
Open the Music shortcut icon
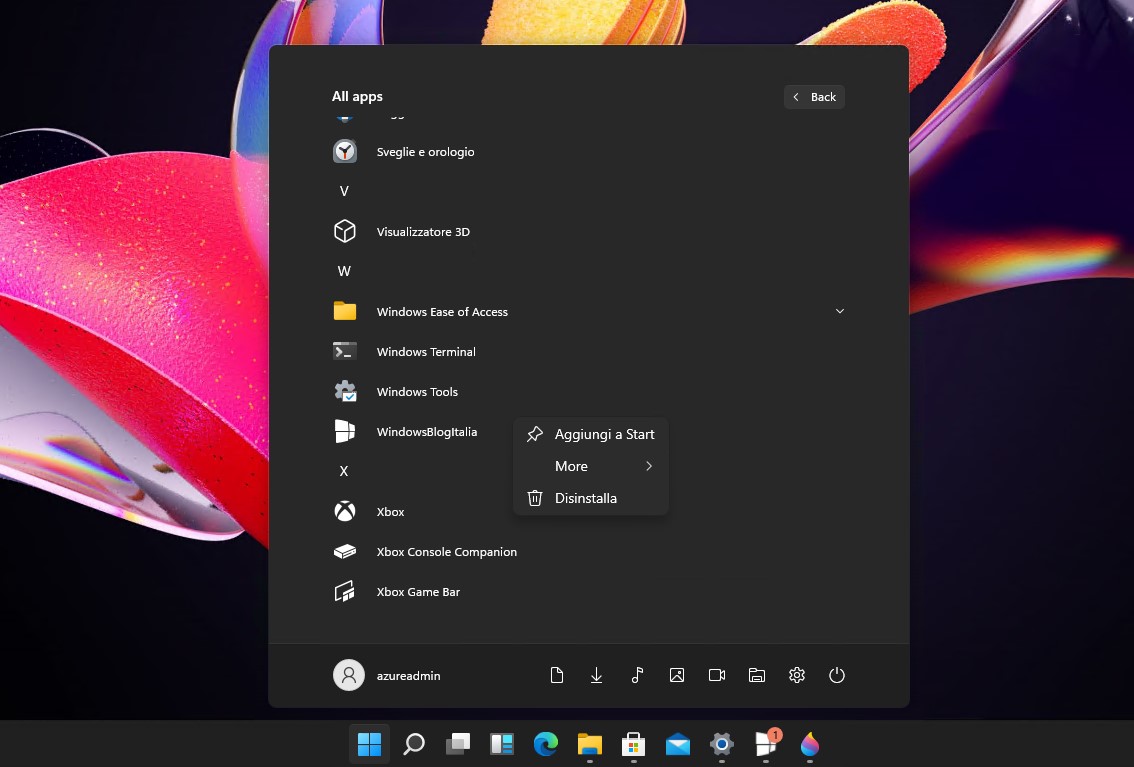pos(637,675)
